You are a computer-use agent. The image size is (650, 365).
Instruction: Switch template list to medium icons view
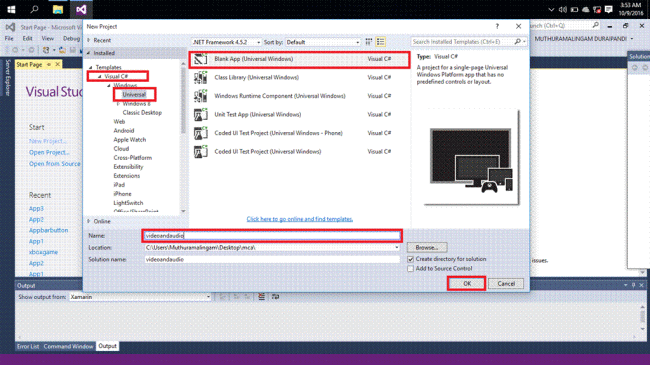pos(381,42)
